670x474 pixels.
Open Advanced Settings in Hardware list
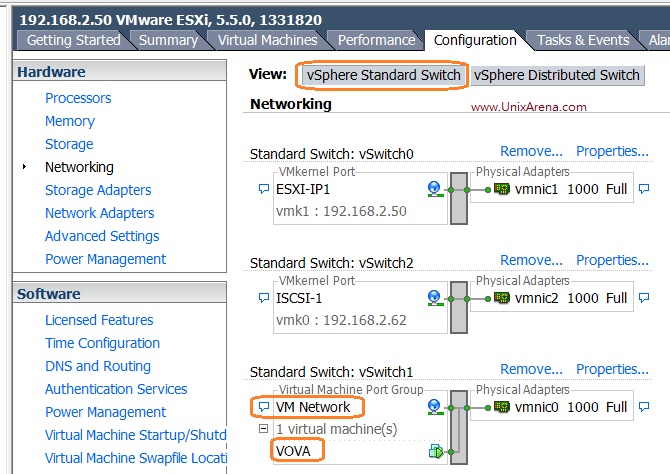[x=102, y=236]
